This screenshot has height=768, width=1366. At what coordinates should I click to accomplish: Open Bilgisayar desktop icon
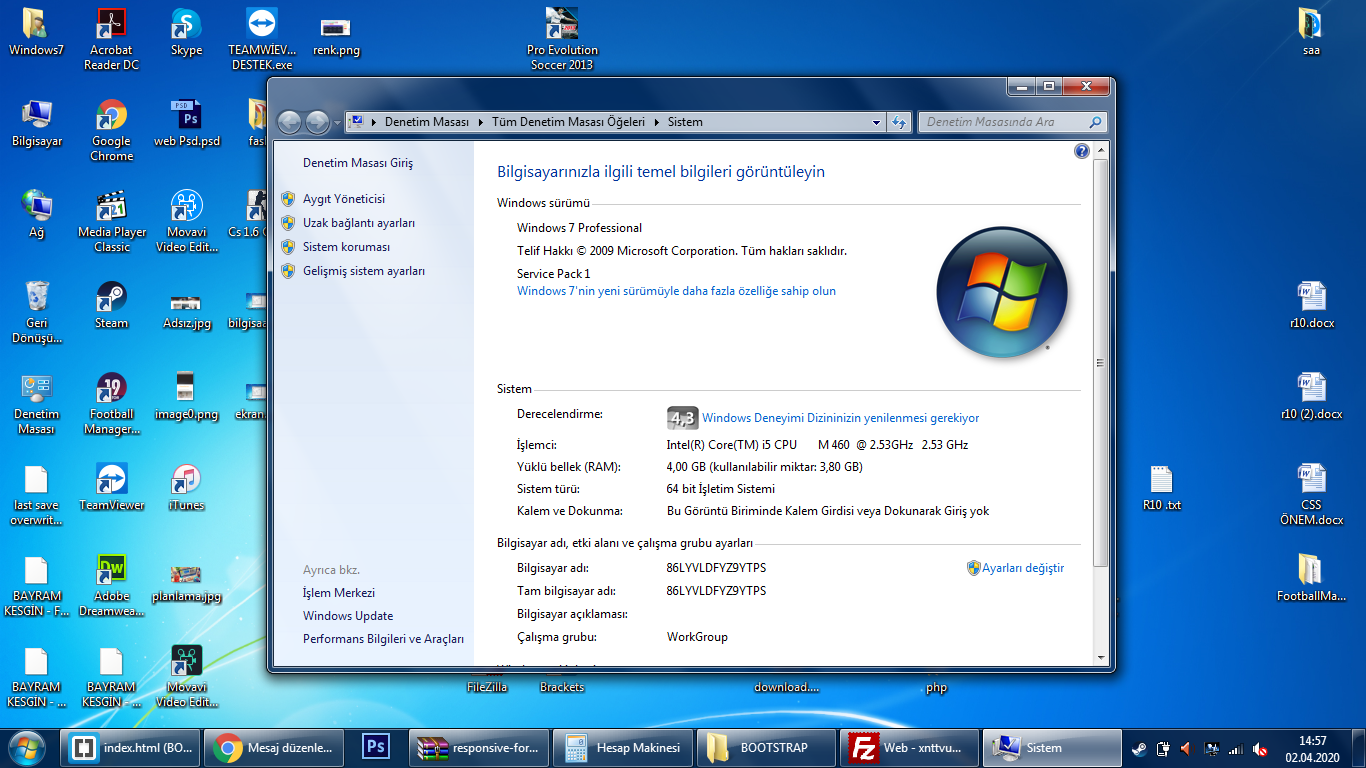coord(36,124)
